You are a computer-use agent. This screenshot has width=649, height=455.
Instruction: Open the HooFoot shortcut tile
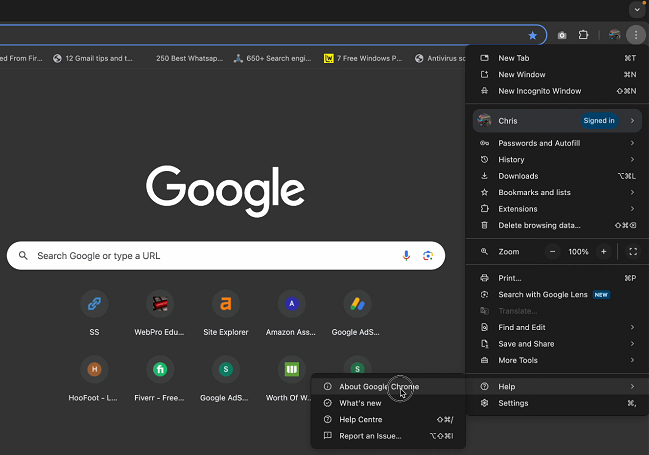(x=94, y=379)
